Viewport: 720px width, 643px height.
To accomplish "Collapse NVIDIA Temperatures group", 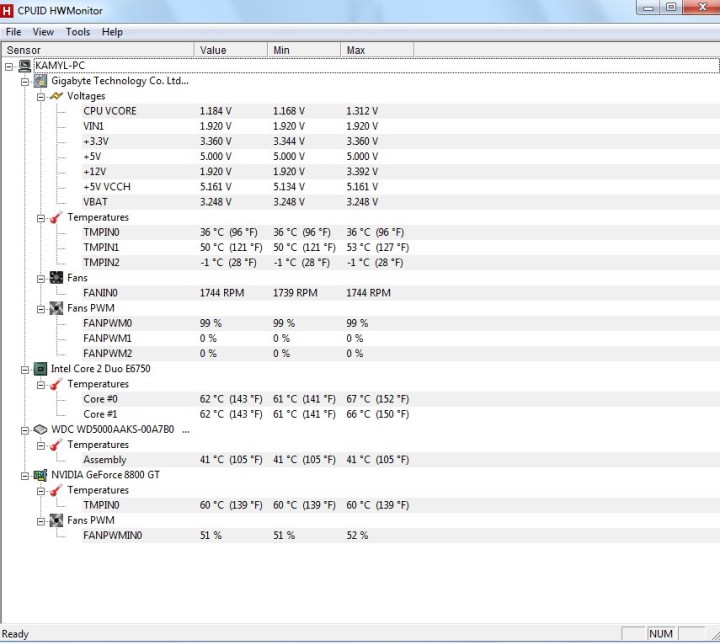I will coord(40,491).
